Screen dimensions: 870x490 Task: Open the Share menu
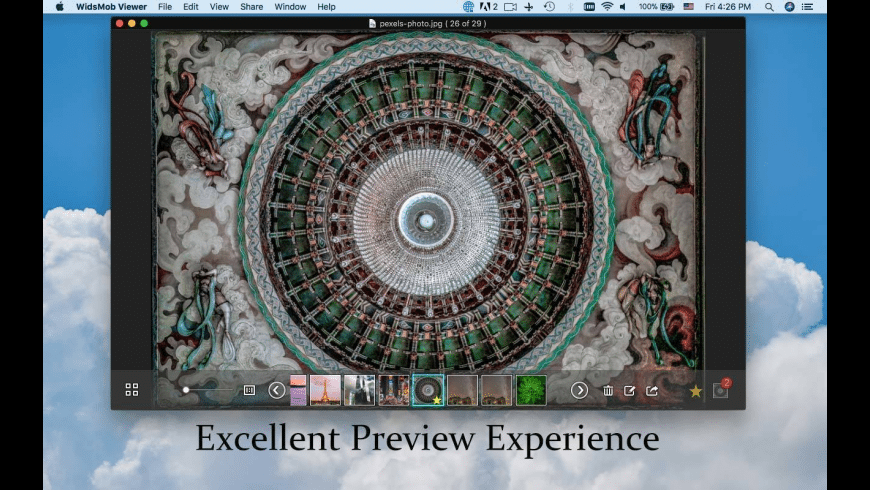[252, 7]
